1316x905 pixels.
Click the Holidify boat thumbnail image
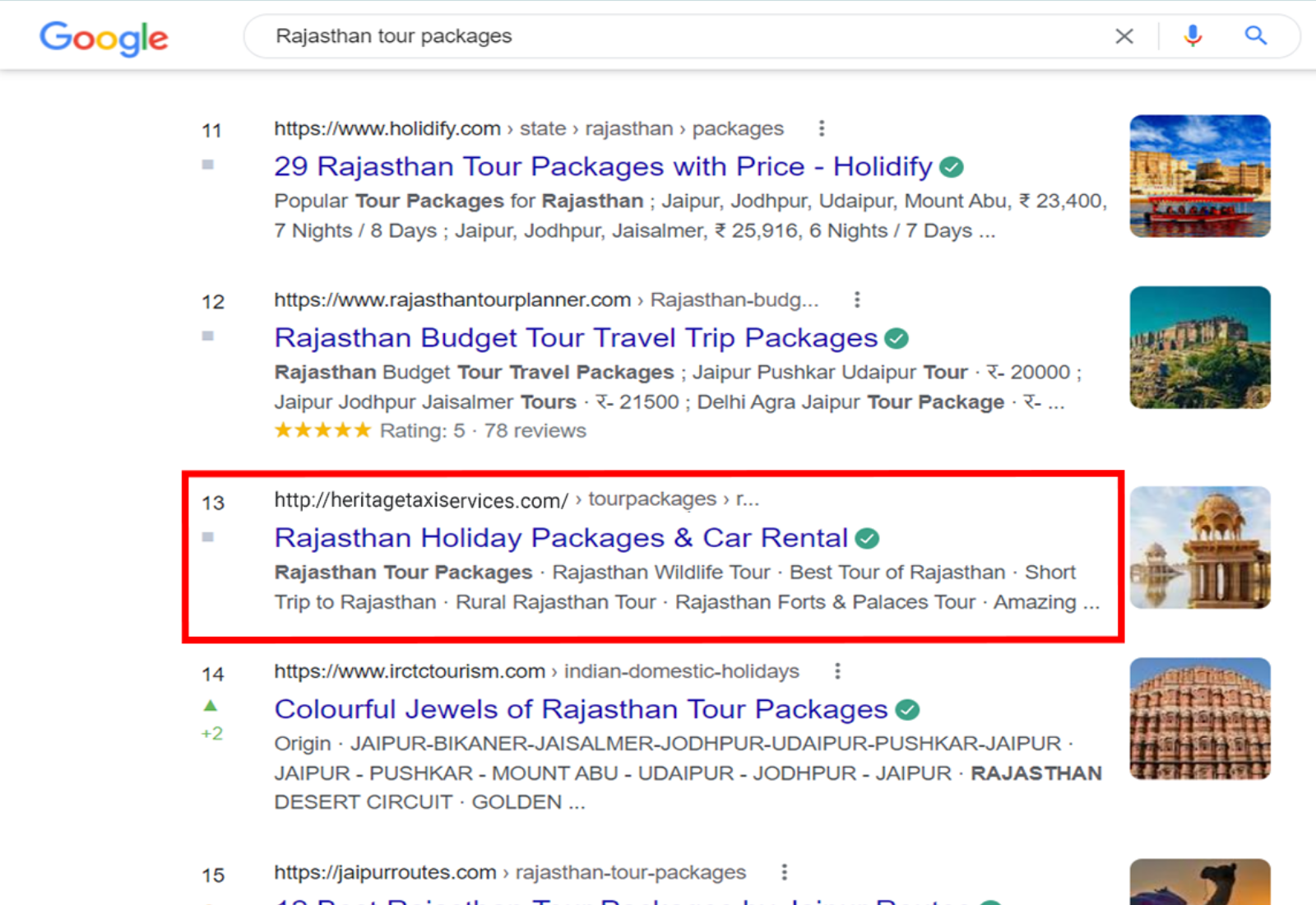tap(1199, 176)
